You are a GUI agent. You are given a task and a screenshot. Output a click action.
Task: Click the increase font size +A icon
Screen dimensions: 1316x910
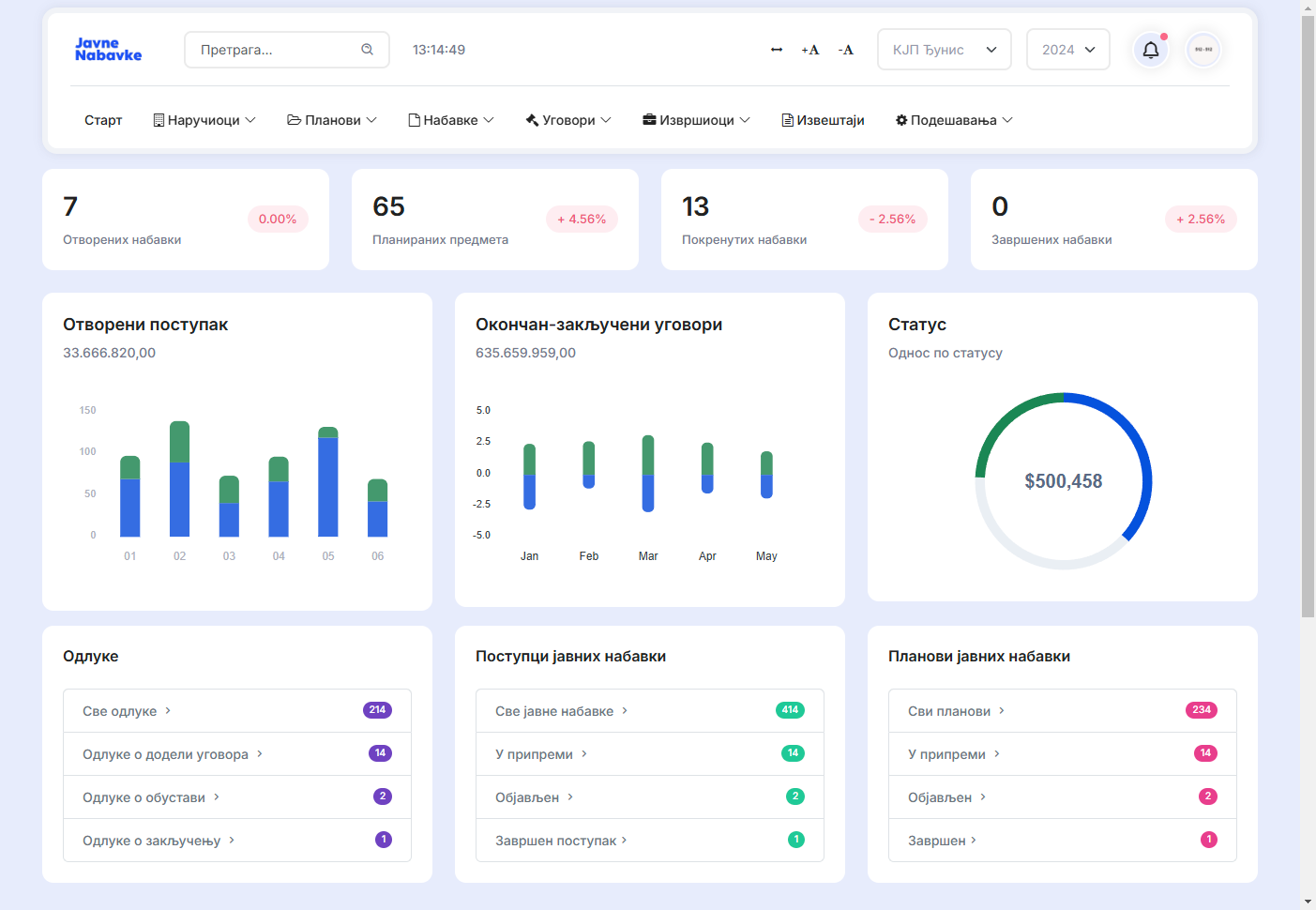click(x=809, y=50)
